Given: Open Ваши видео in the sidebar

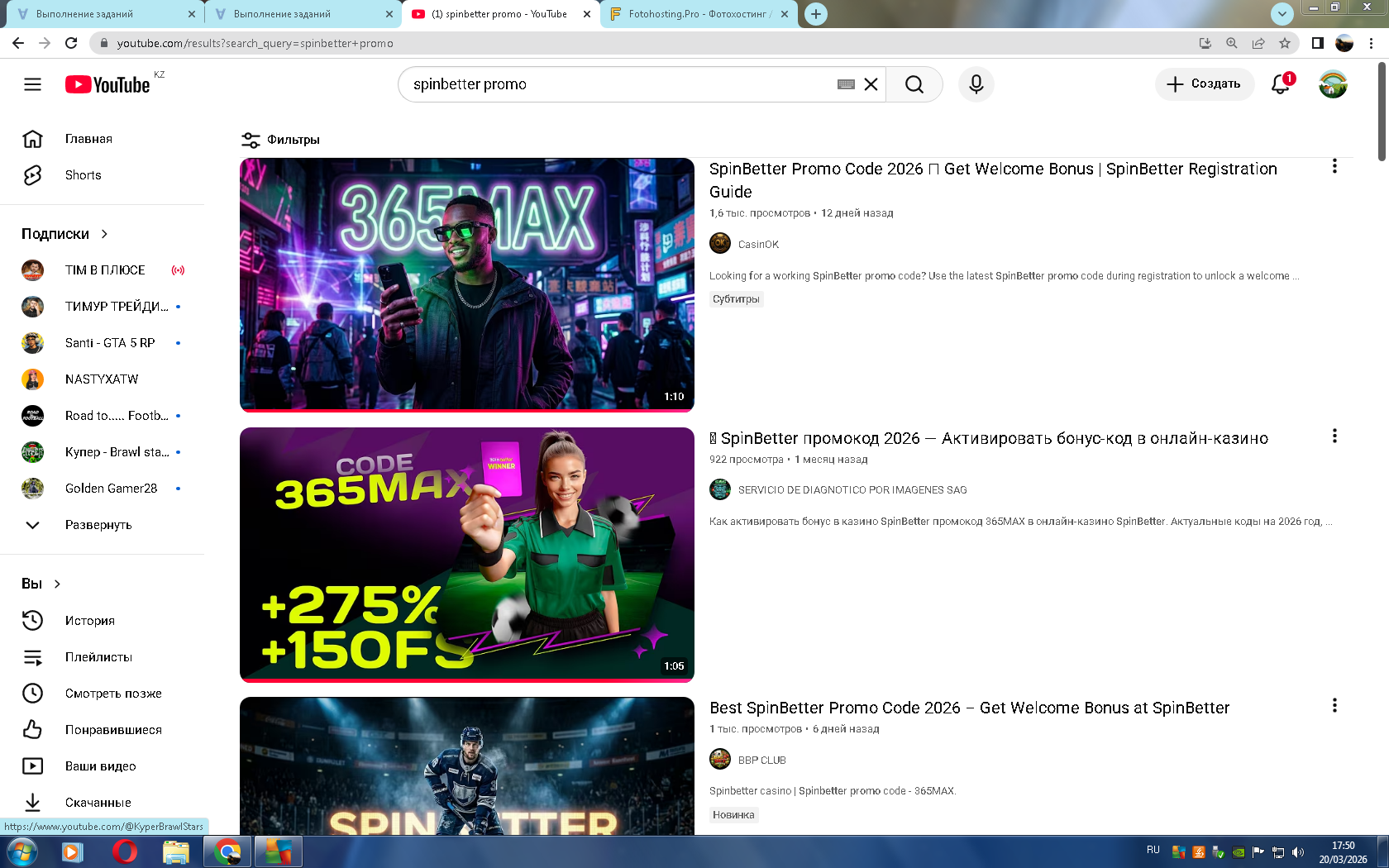Looking at the screenshot, I should pos(102,766).
